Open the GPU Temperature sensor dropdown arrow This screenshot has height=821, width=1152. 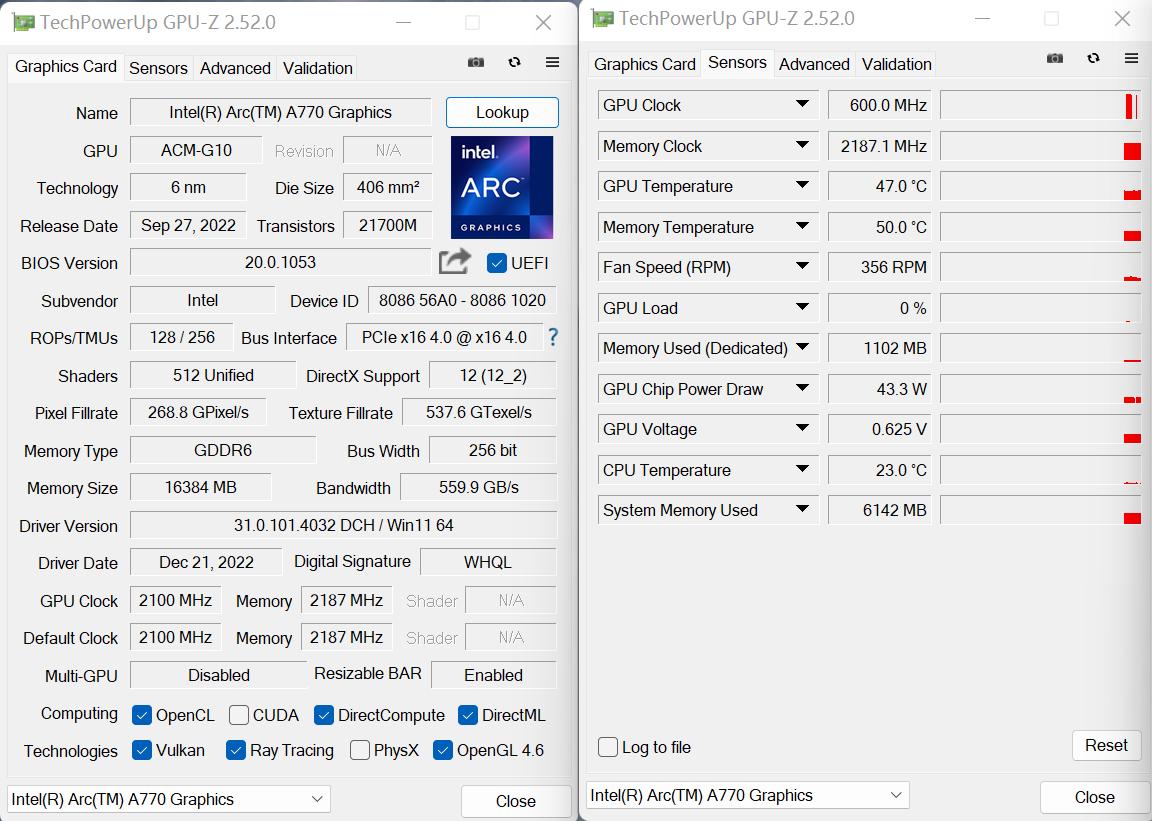pos(802,186)
